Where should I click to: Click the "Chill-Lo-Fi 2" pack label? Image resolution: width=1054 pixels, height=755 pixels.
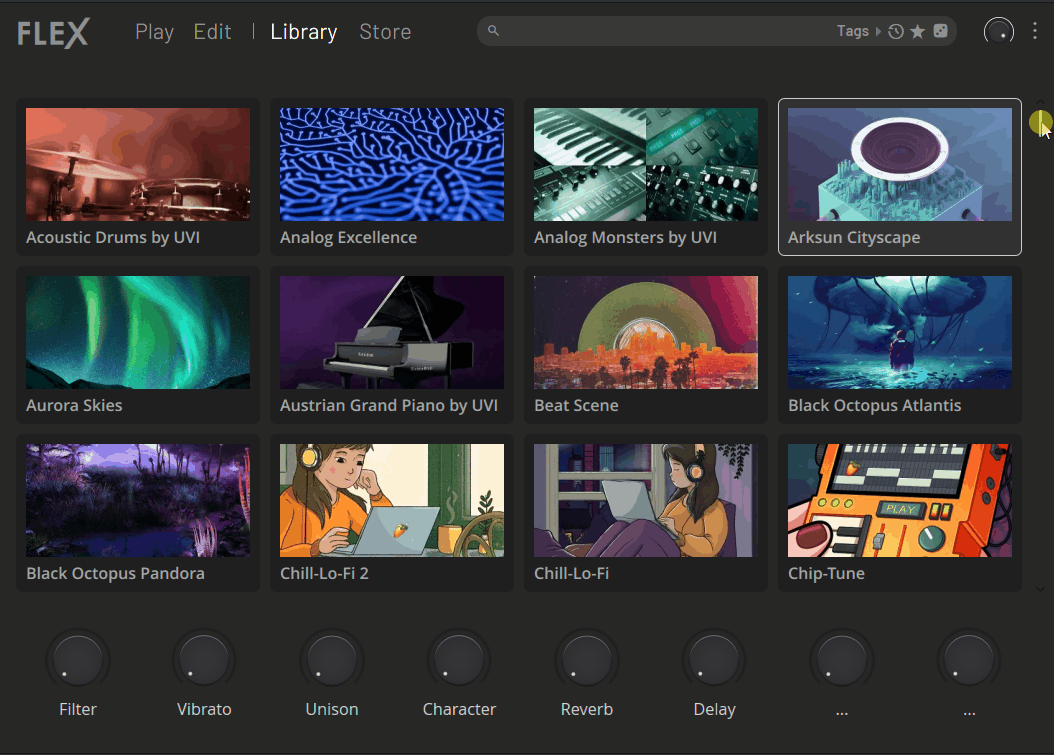point(325,573)
